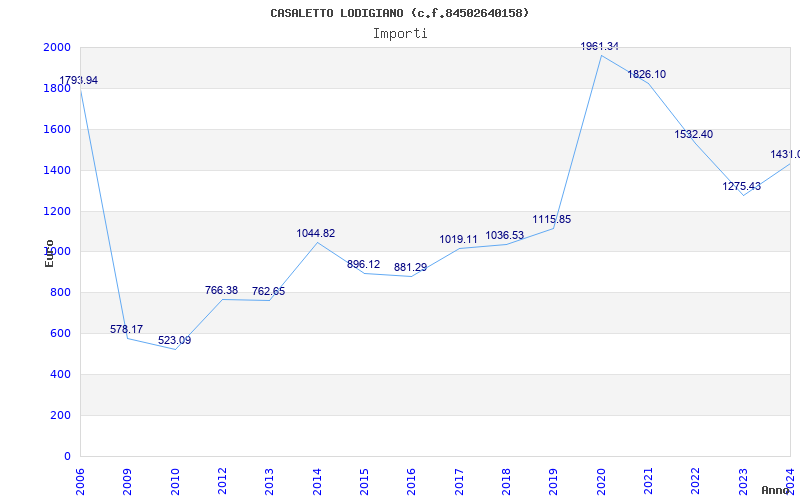
Task: Click the 400 value on Euro axis
Action: click(60, 374)
